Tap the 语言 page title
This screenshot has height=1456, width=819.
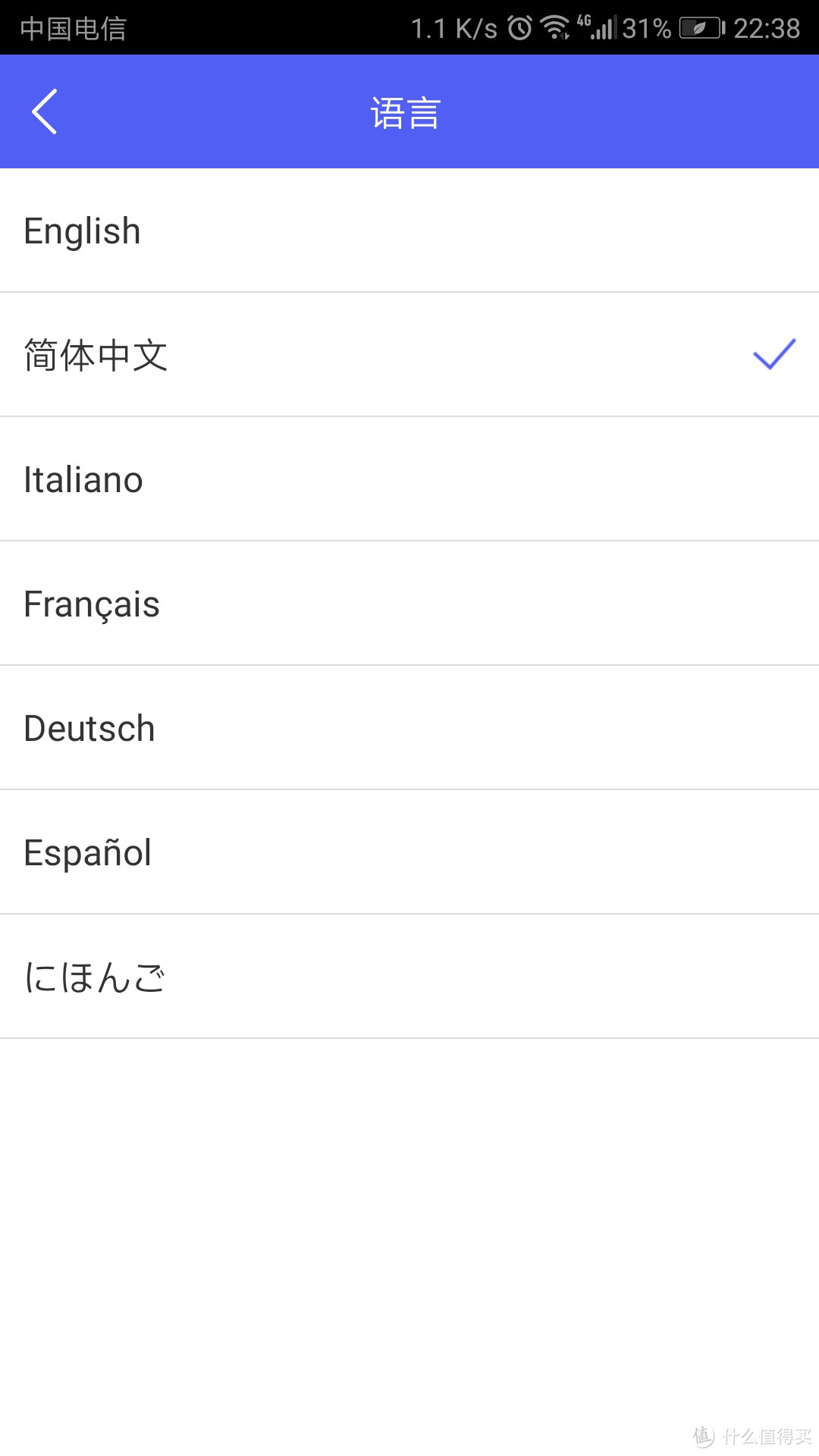[406, 113]
